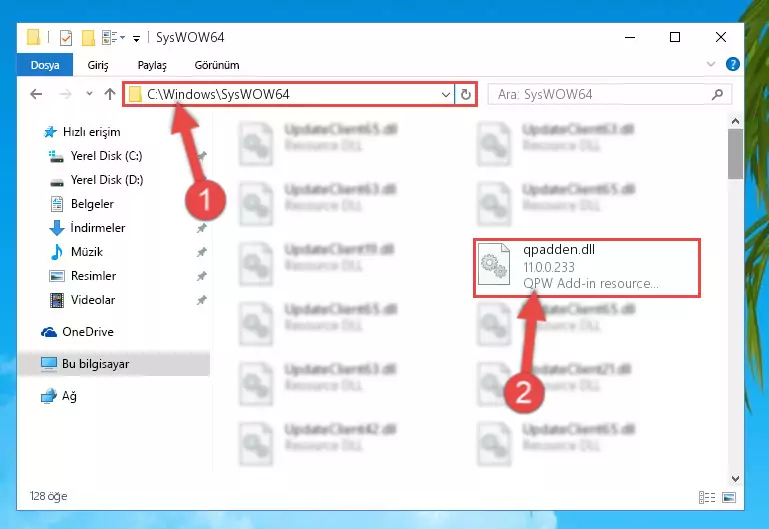The width and height of the screenshot is (769, 529).
Task: Click the Properties checkmark icon in title bar
Action: [66, 38]
